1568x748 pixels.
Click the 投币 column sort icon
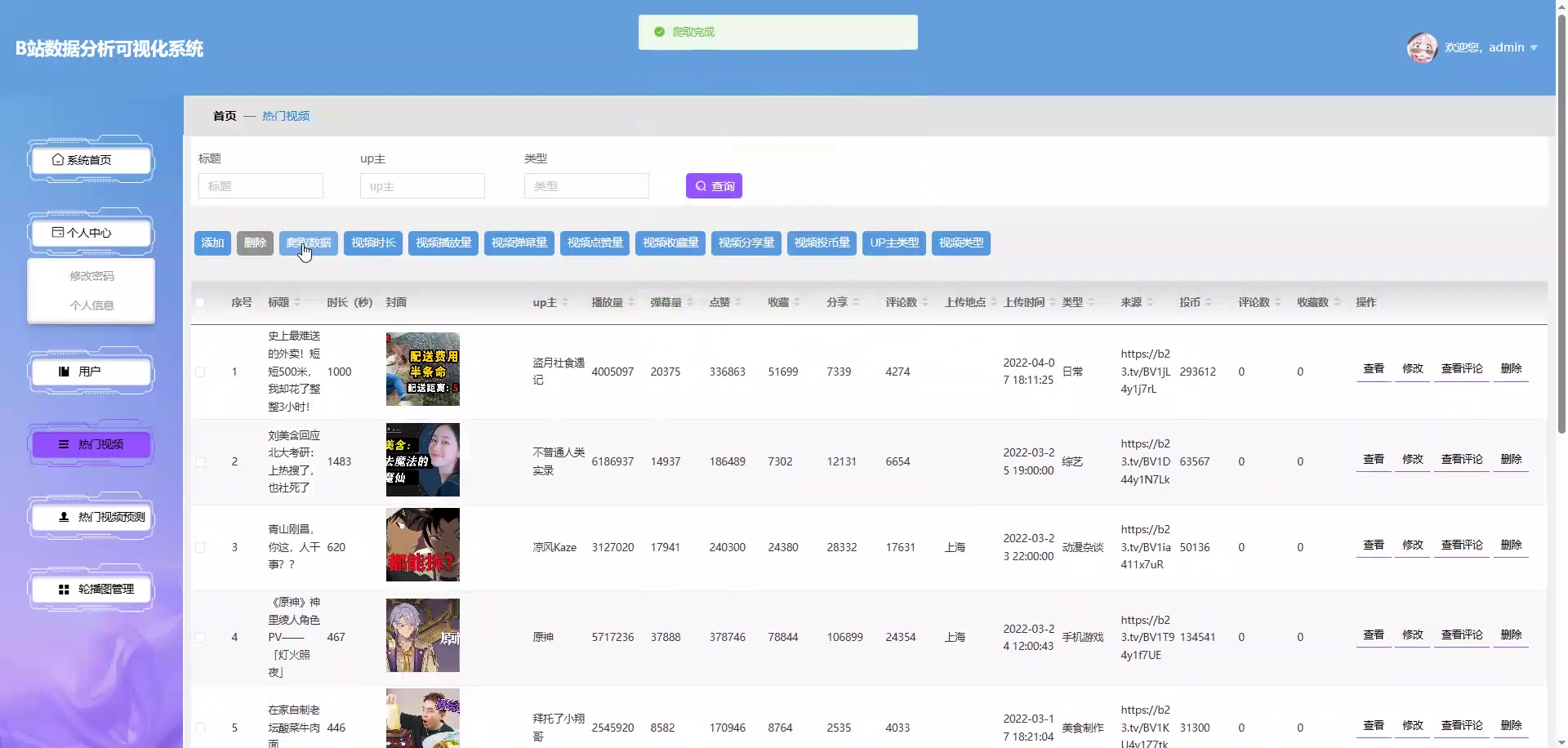tap(1209, 302)
